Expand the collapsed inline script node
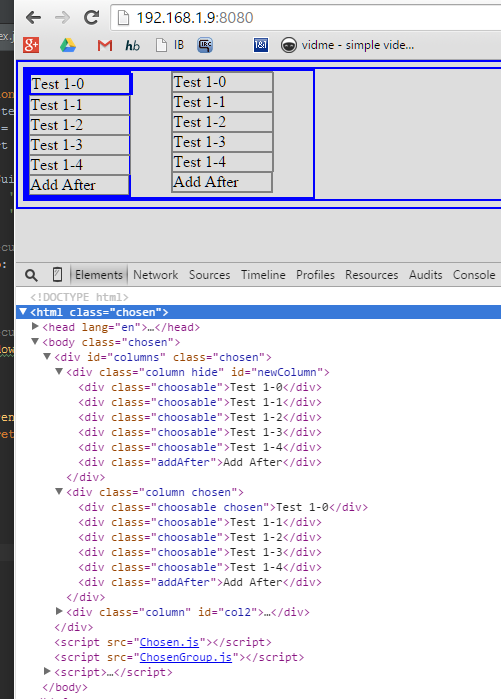Viewport: 501px width, 699px height. (47, 671)
